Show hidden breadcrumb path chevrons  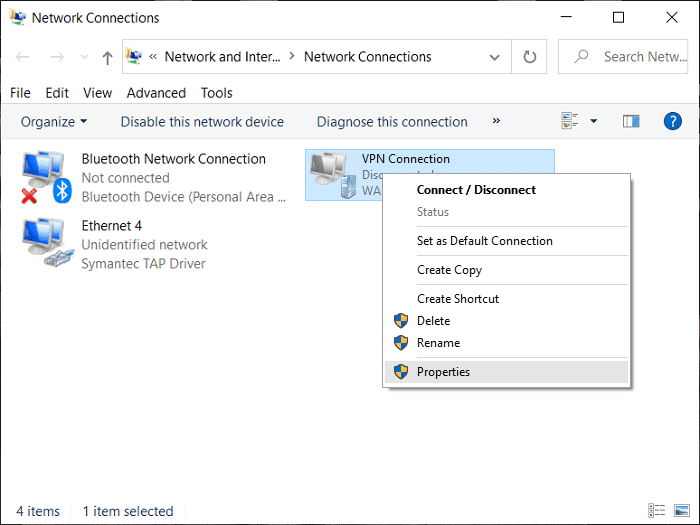coord(153,57)
